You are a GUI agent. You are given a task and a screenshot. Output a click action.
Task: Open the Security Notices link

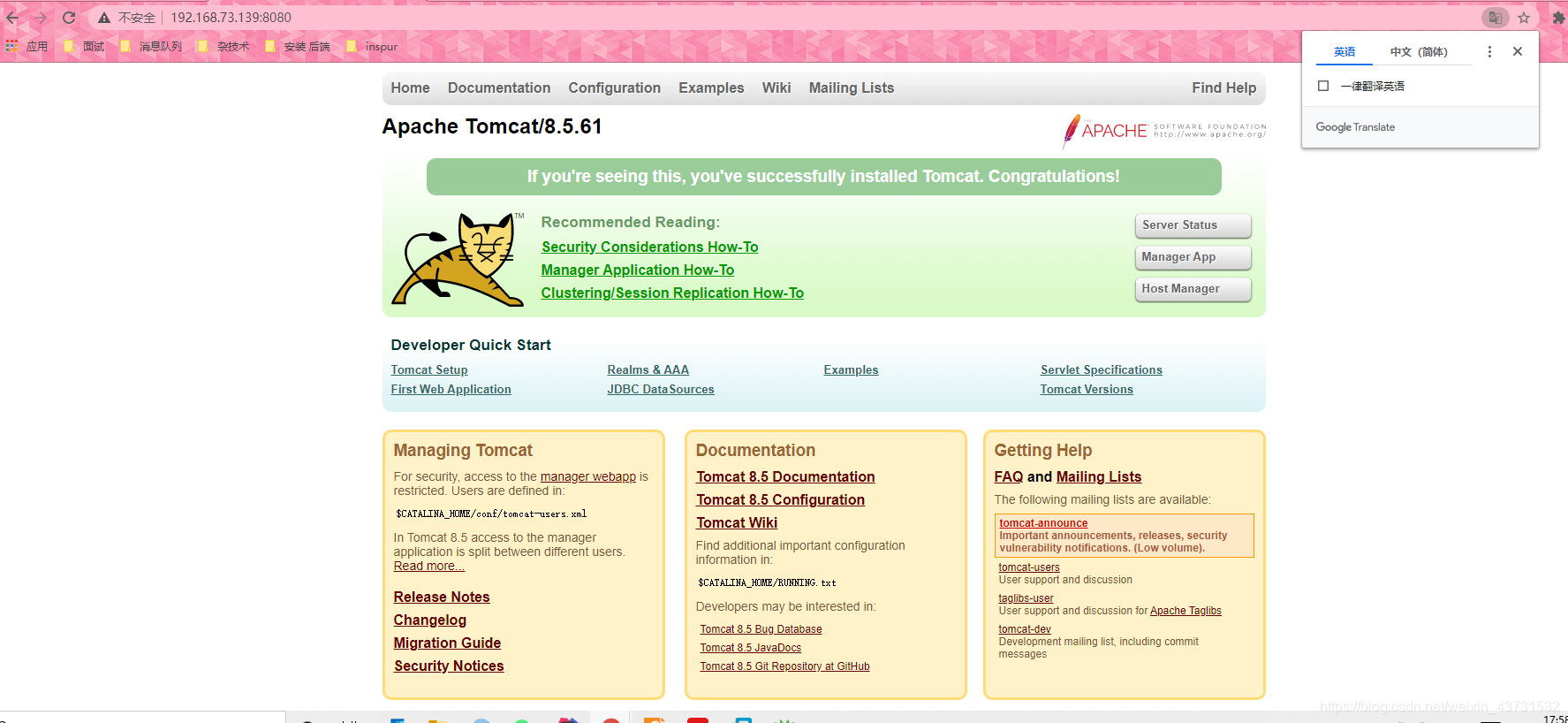(449, 666)
